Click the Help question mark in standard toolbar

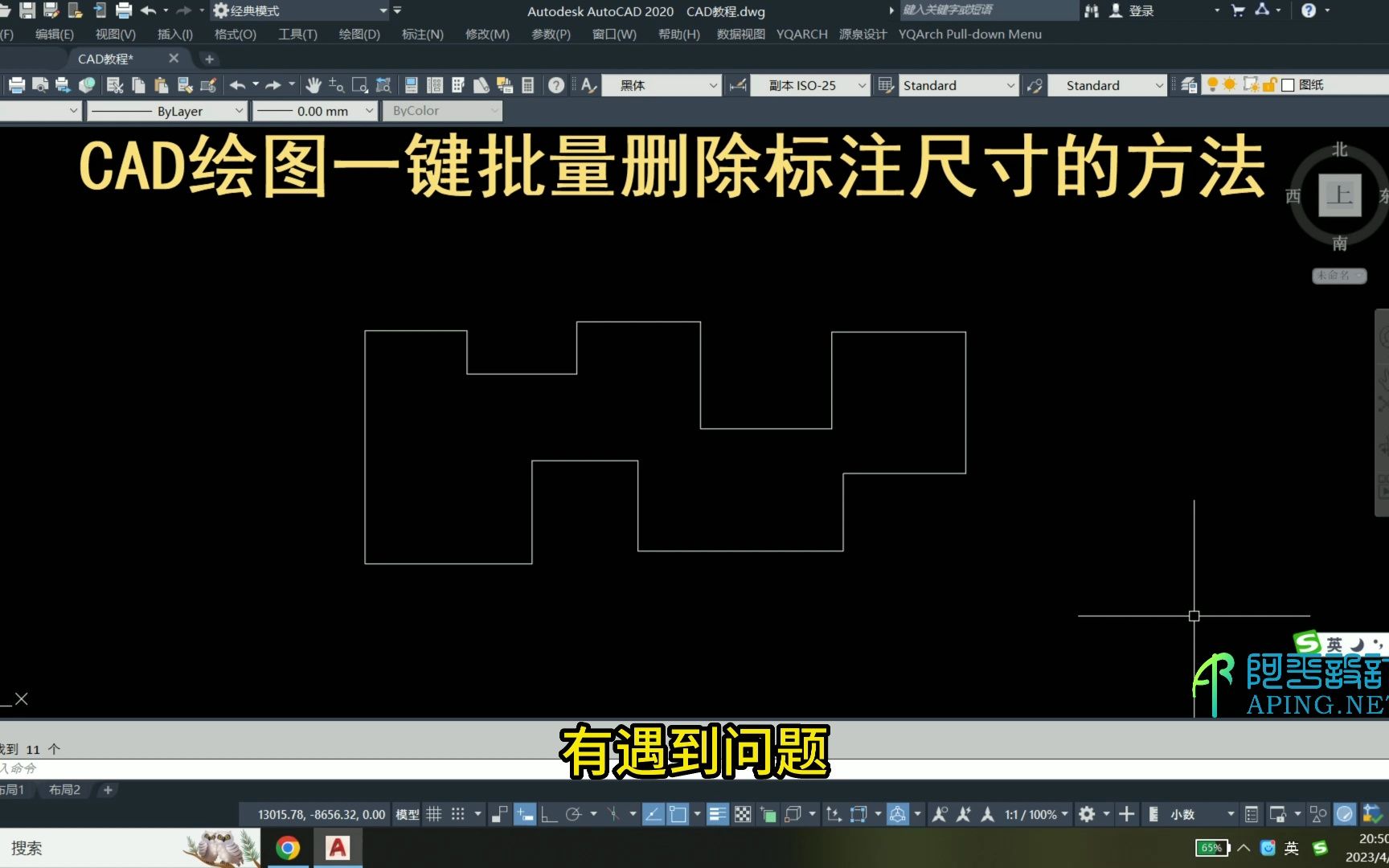point(556,85)
